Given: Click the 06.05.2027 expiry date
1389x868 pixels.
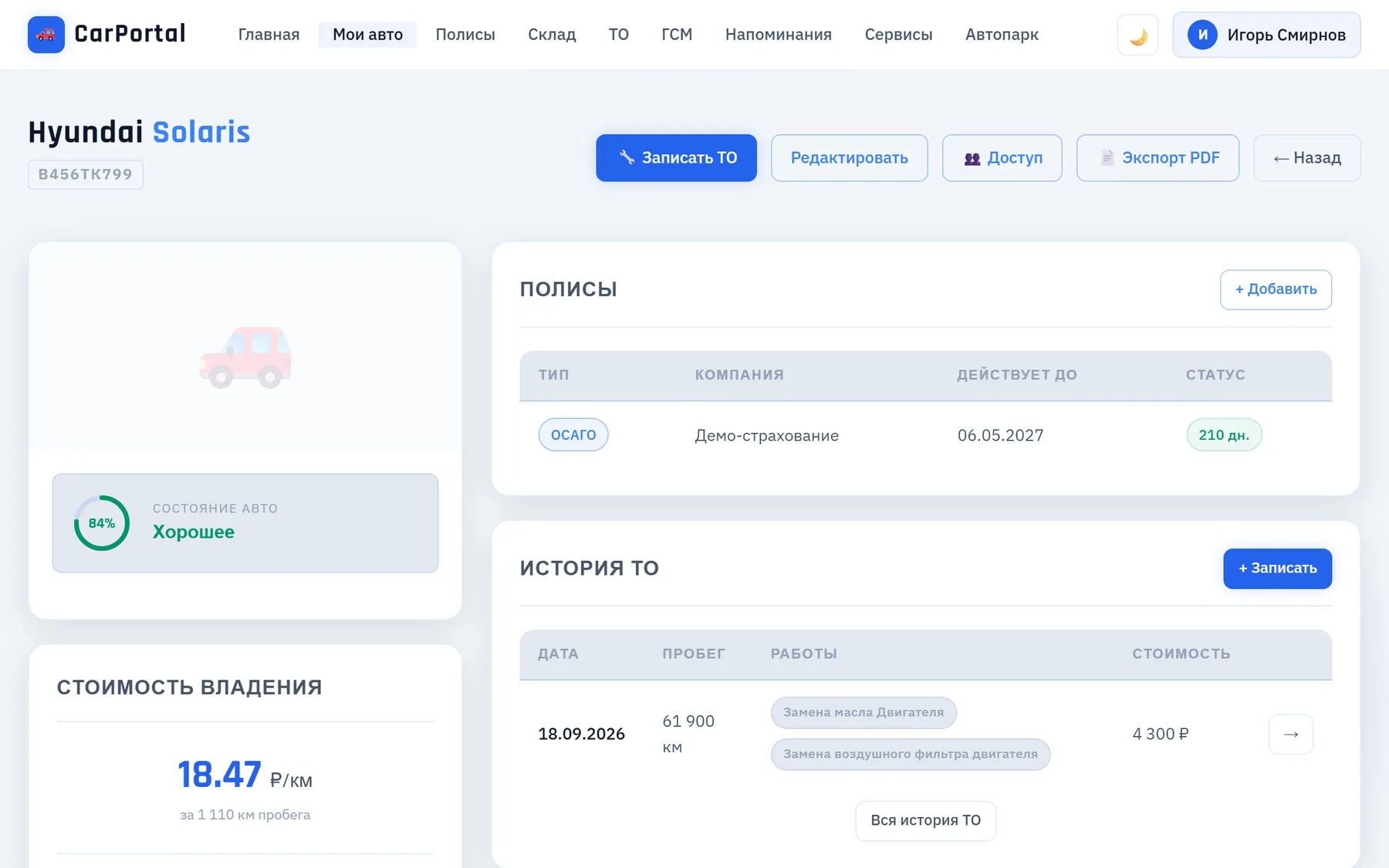Looking at the screenshot, I should (x=1000, y=436).
